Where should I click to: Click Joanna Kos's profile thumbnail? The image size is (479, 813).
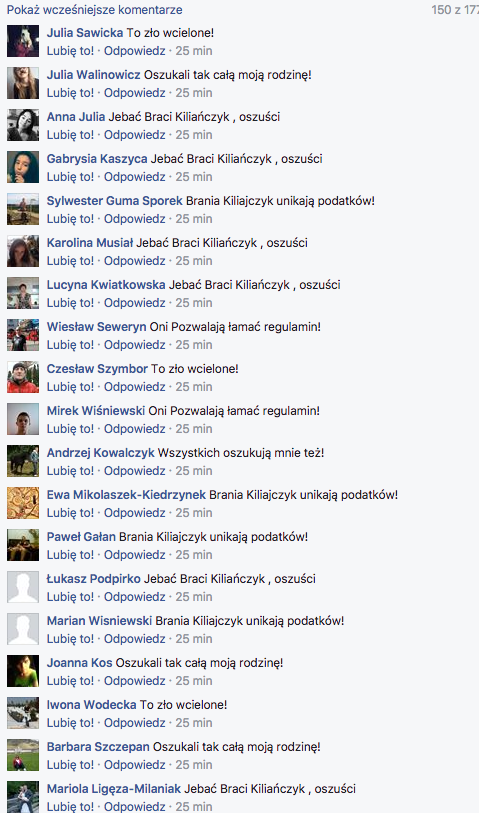23,671
